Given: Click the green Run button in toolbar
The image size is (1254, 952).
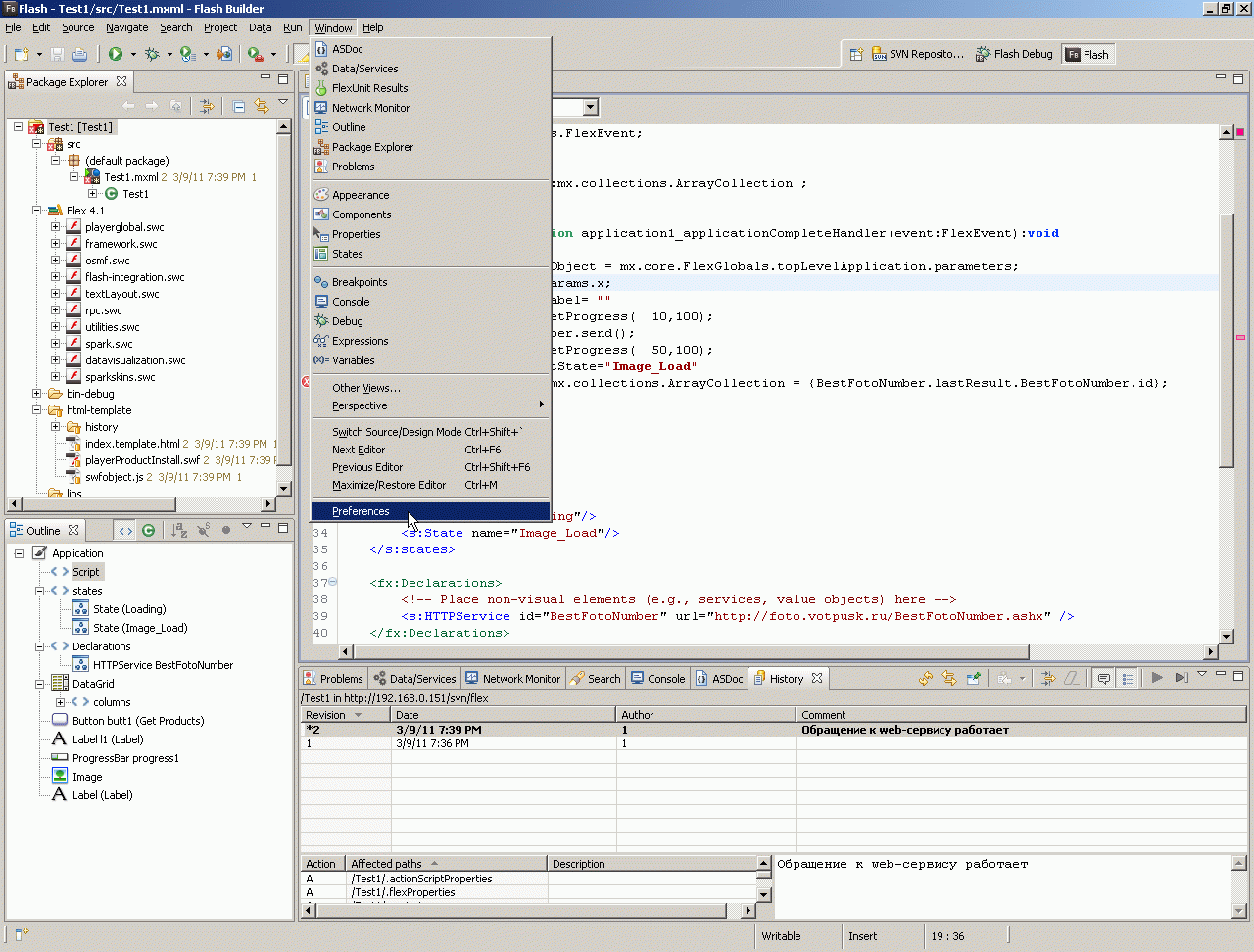Looking at the screenshot, I should (116, 54).
